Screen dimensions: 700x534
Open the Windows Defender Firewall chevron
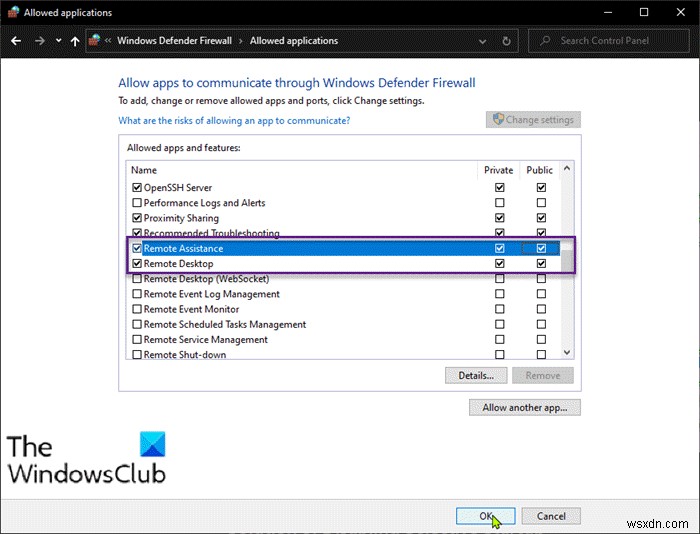(241, 41)
